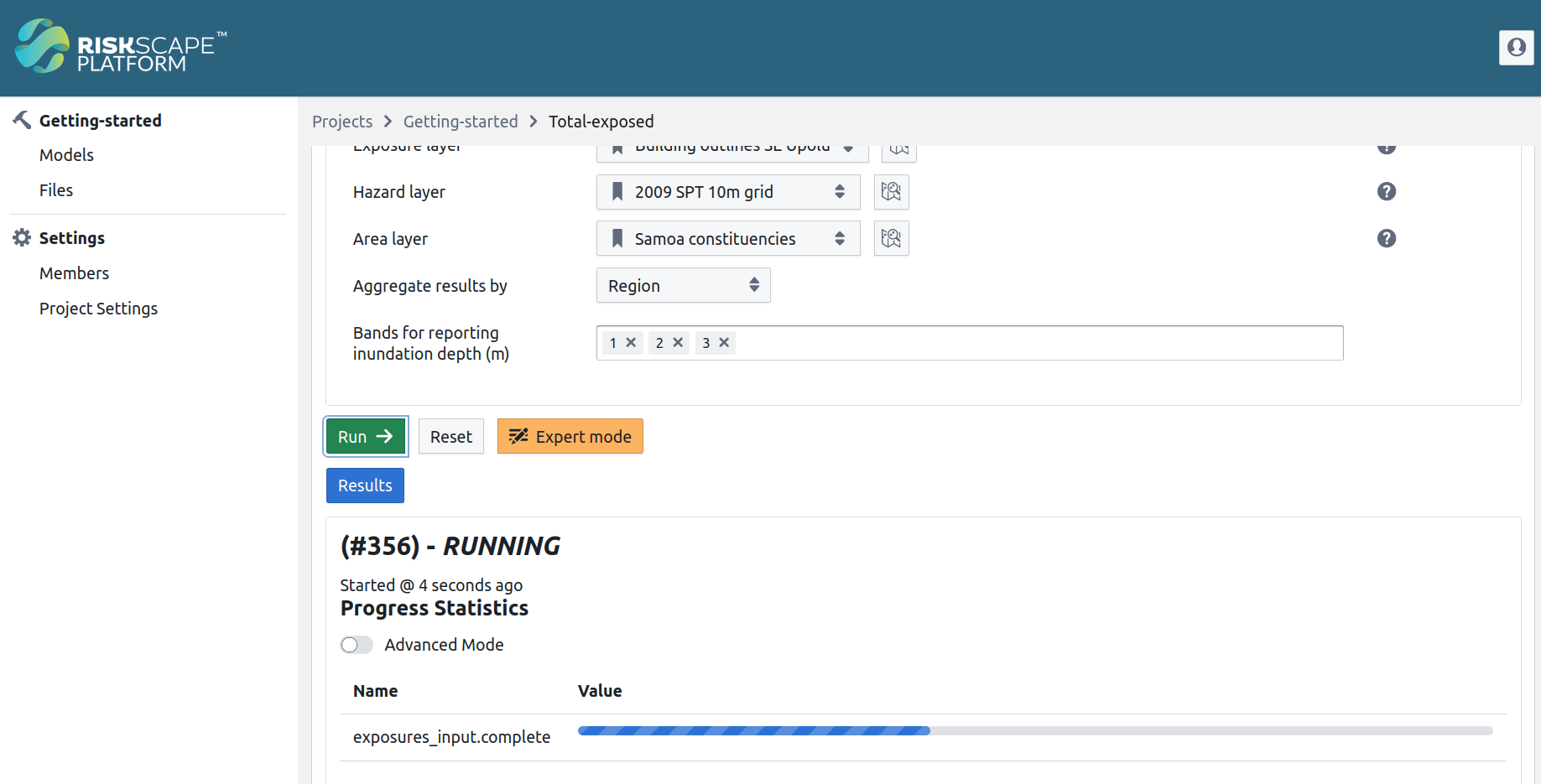This screenshot has height=784, width=1541.
Task: Open the Results tab
Action: 365,485
